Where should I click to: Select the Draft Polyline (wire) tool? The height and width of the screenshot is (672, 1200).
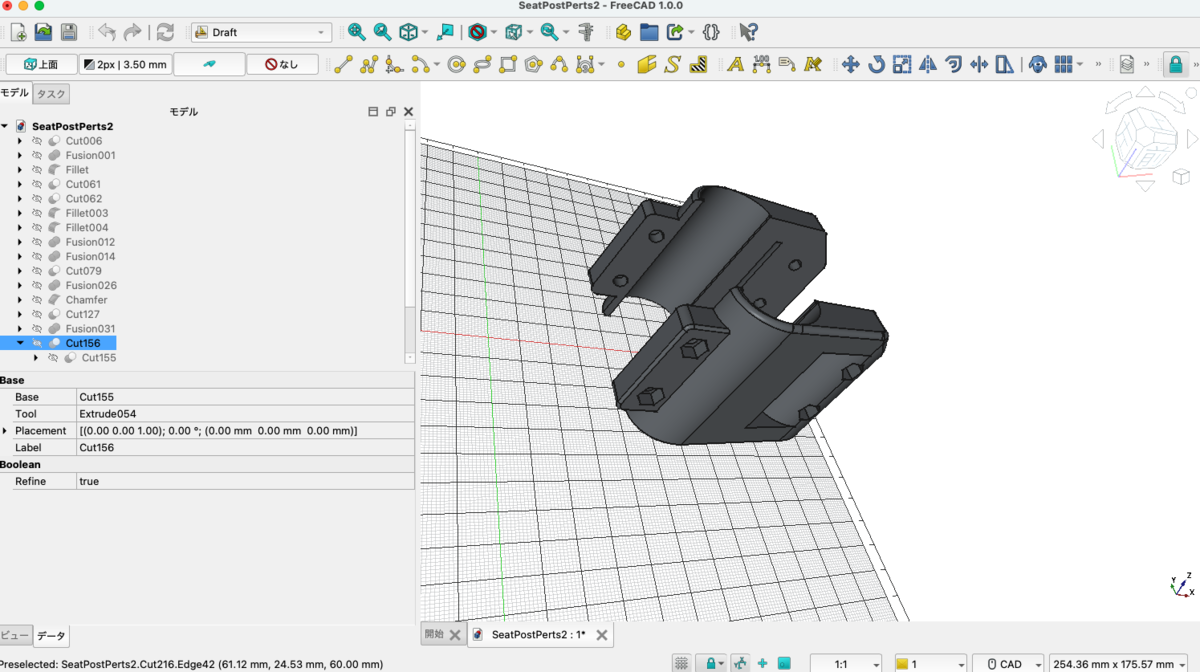(369, 65)
